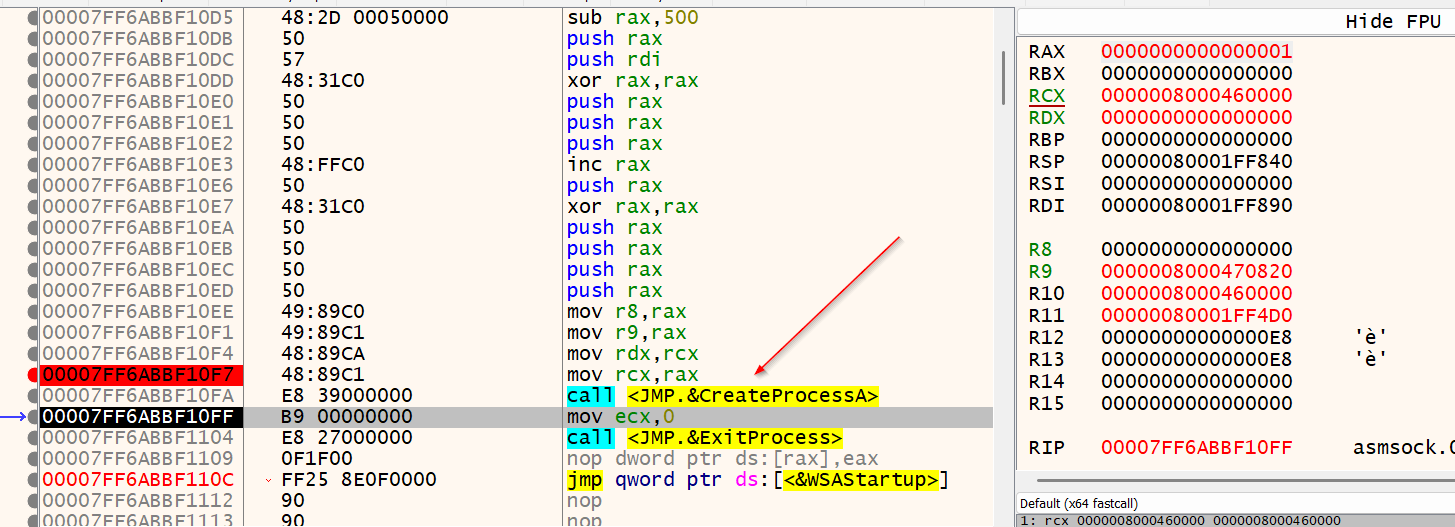Select the RAX register value
Screen dimensions: 1455x527
click(x=1196, y=52)
